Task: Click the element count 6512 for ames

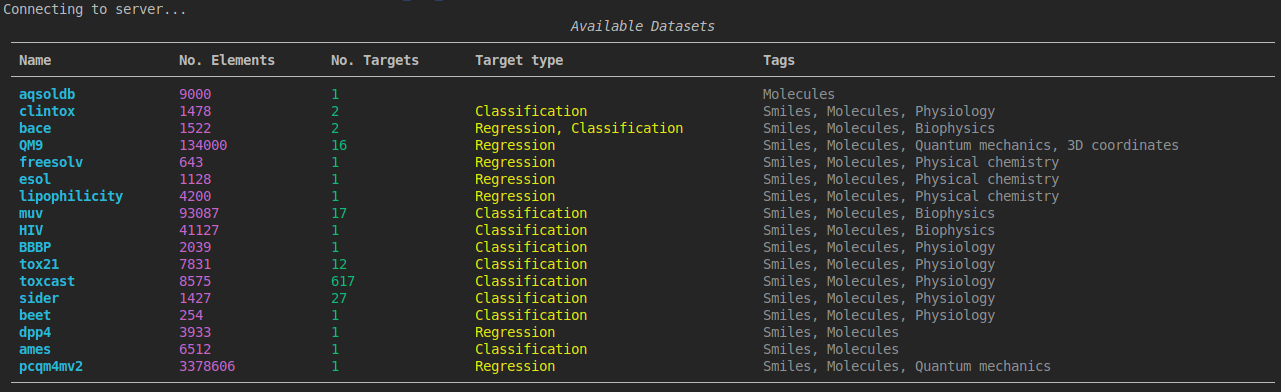Action: pos(195,349)
